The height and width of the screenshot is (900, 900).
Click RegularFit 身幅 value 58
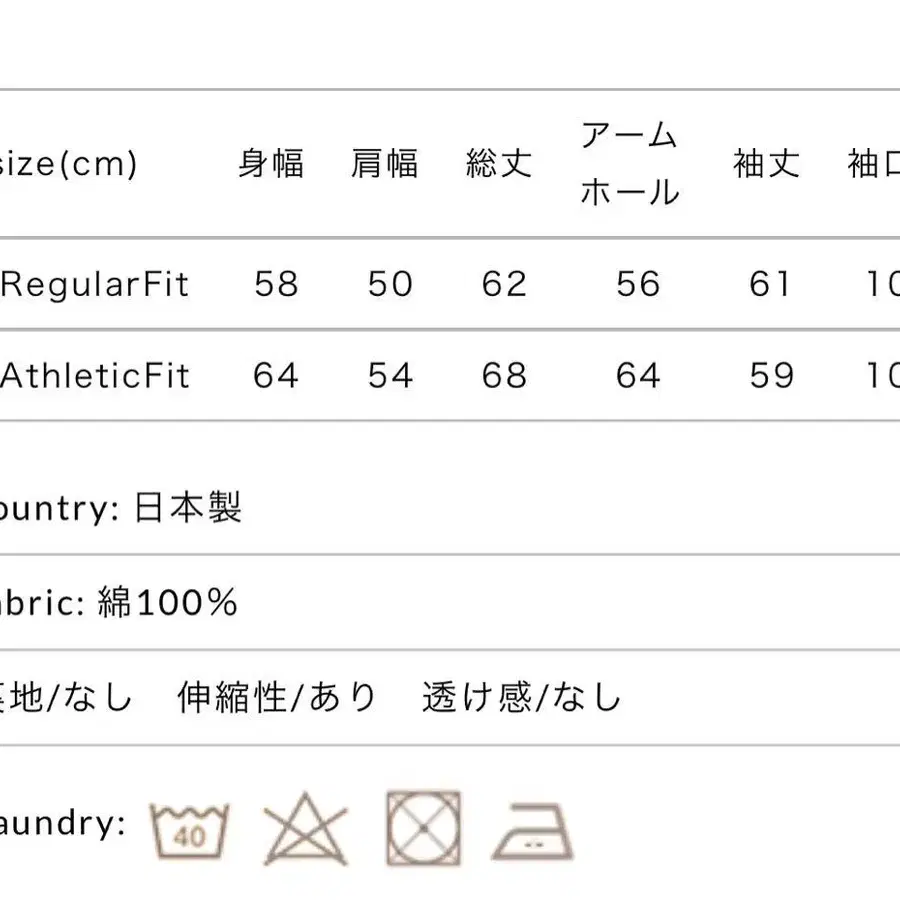pyautogui.click(x=276, y=284)
